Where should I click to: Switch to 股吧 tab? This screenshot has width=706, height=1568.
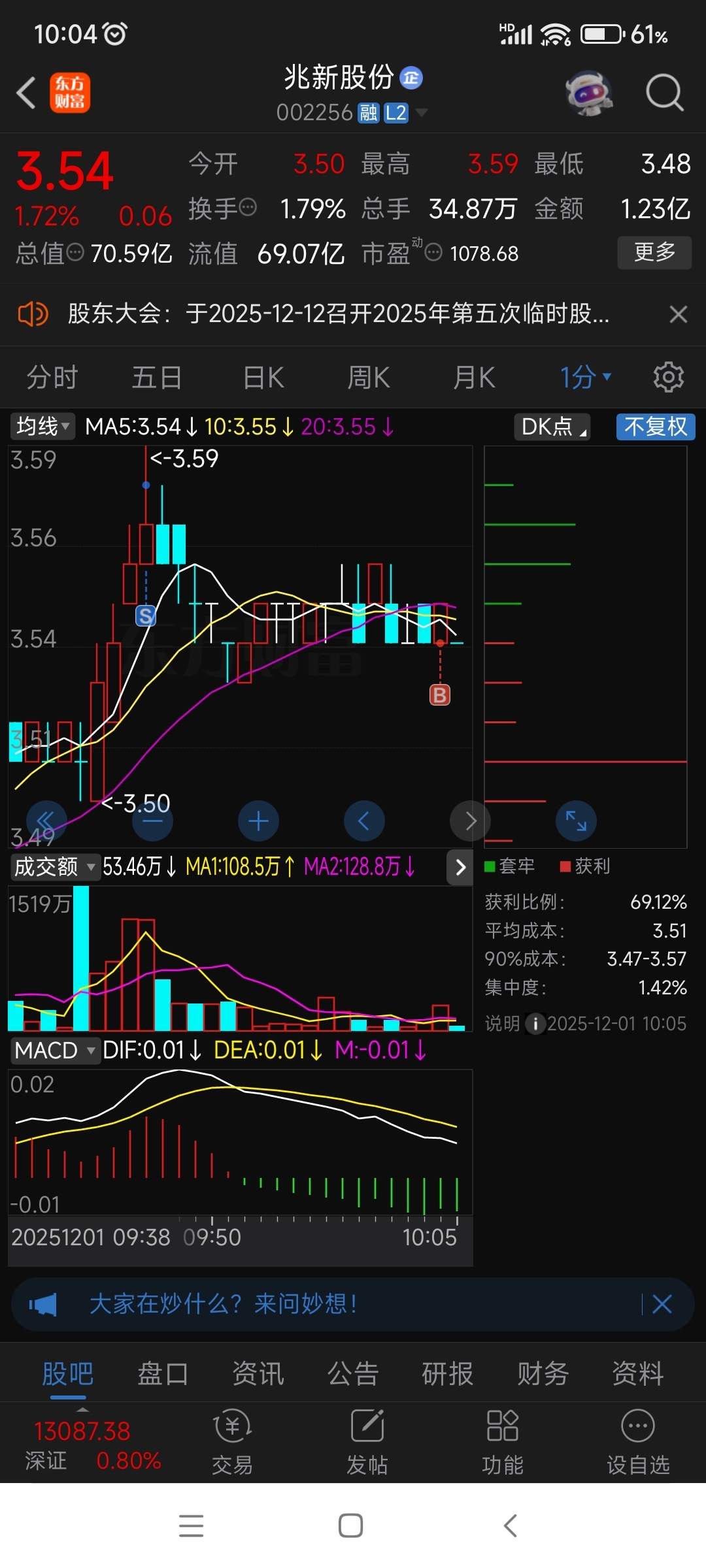tap(68, 1373)
